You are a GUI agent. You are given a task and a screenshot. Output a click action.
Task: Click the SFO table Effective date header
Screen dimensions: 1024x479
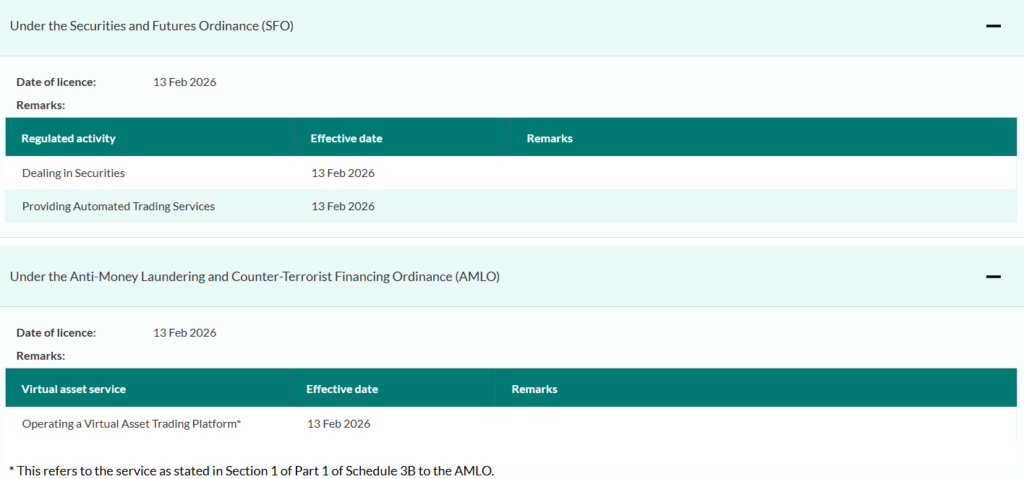tap(347, 139)
